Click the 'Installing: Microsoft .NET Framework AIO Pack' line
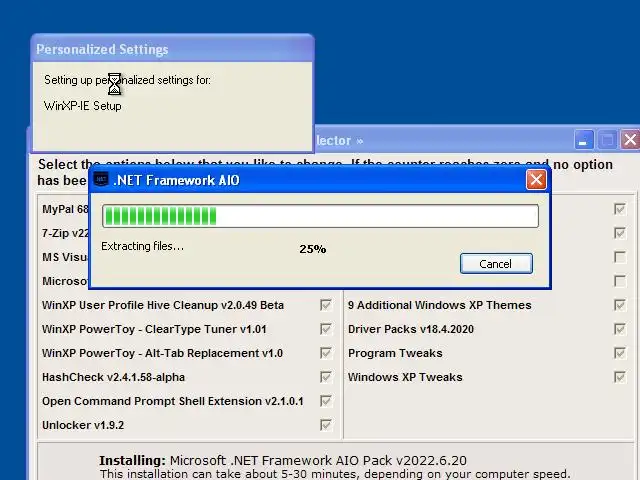The width and height of the screenshot is (640, 480). (x=282, y=460)
